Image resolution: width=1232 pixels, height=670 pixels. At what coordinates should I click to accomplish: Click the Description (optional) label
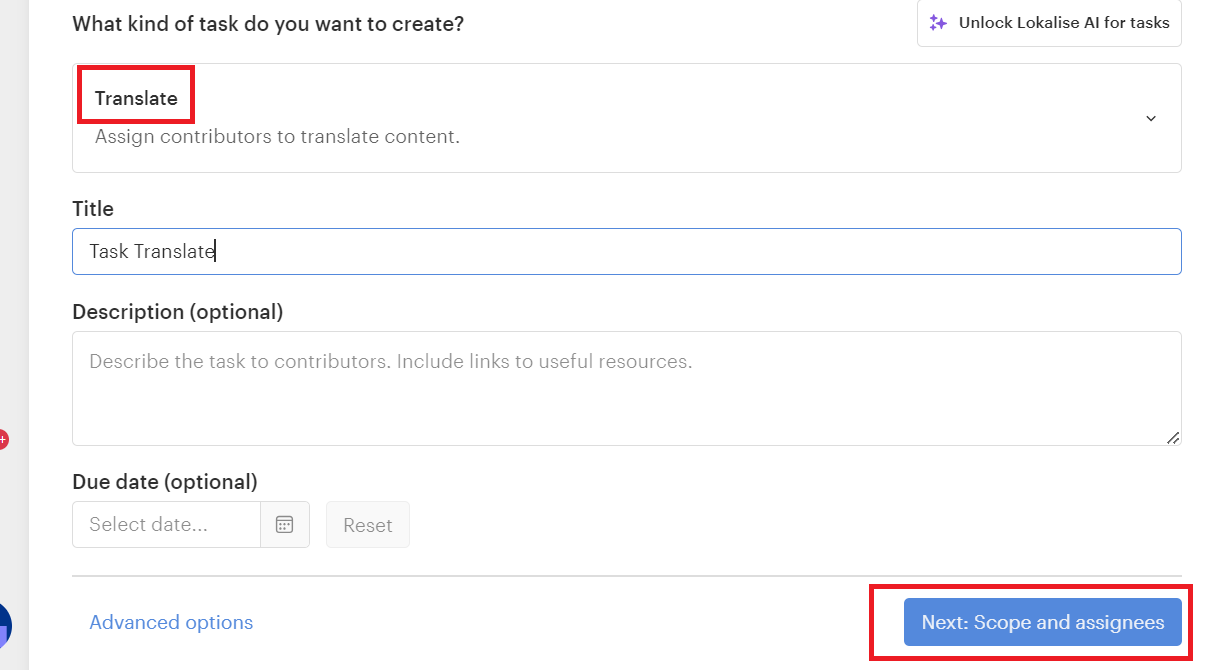[x=177, y=312]
